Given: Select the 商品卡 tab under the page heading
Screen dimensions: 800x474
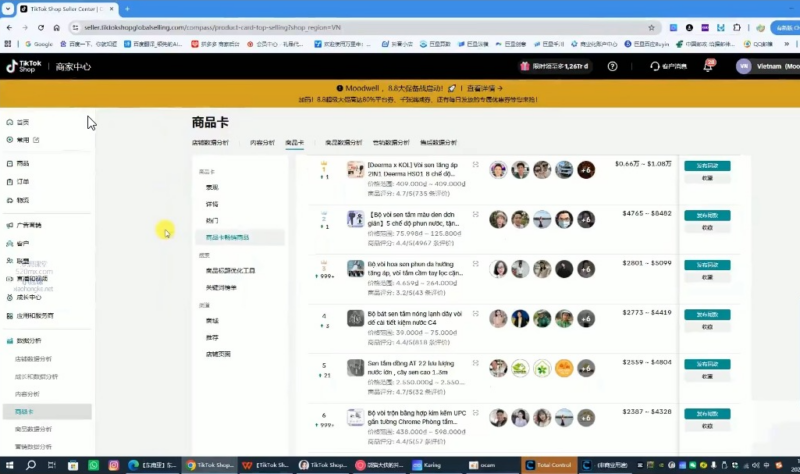Looking at the screenshot, I should tap(294, 142).
